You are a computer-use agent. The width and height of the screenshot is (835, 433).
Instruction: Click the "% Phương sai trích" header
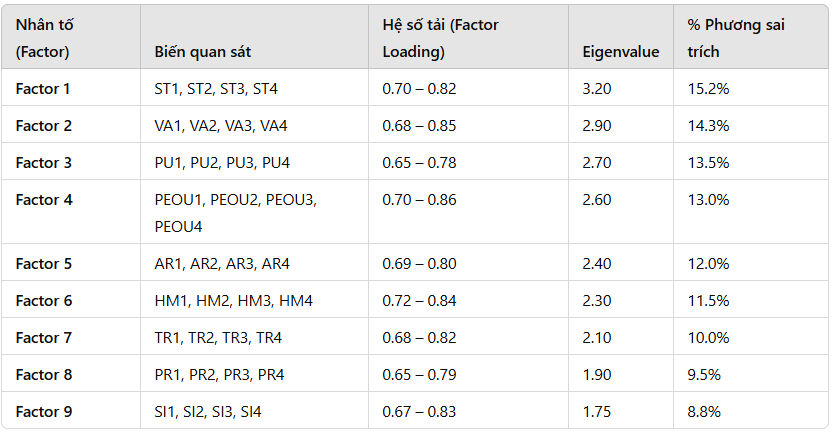(x=736, y=38)
